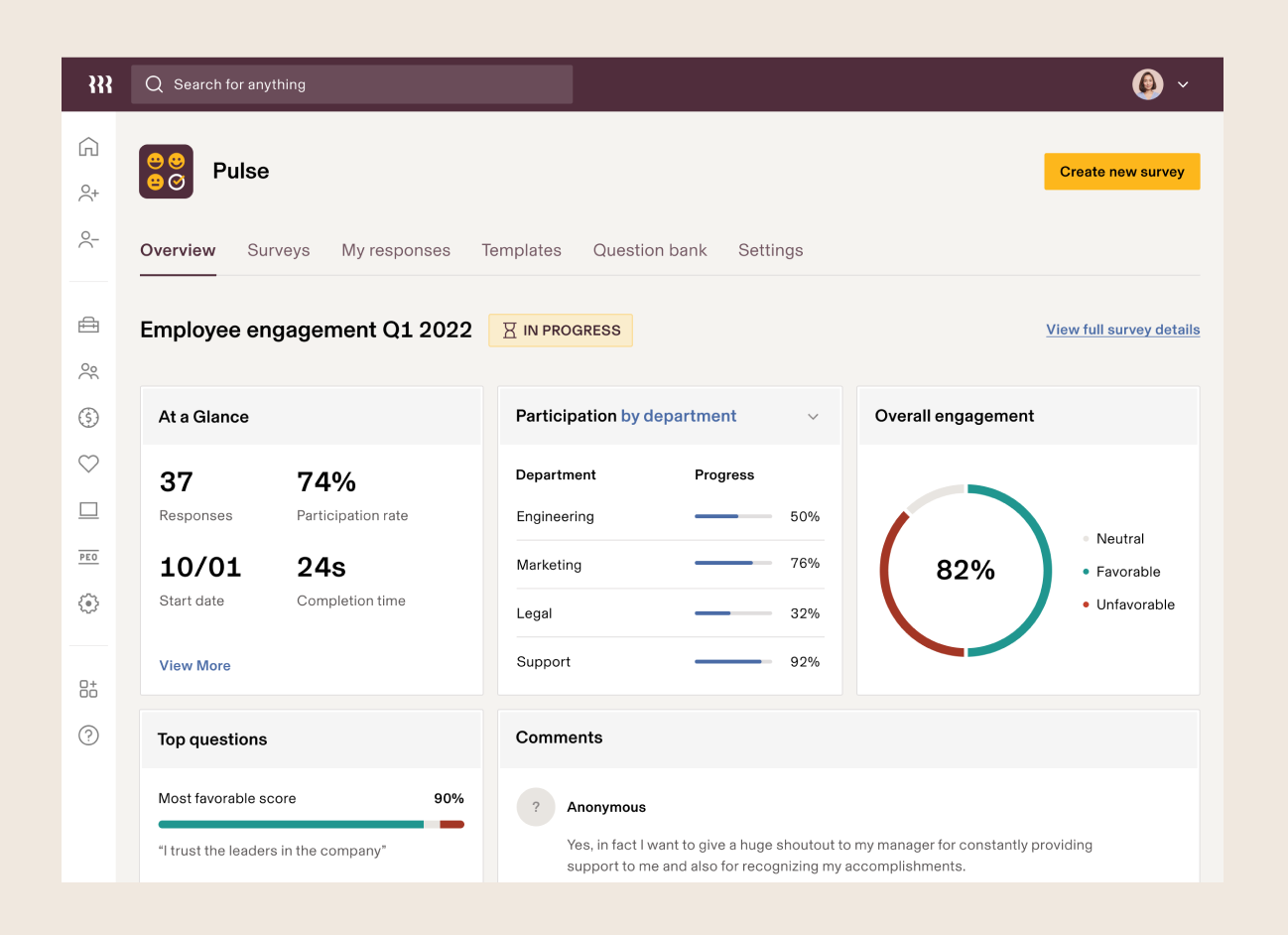The height and width of the screenshot is (935, 1288).
Task: Click the IN PROGRESS status badge
Action: (x=561, y=331)
